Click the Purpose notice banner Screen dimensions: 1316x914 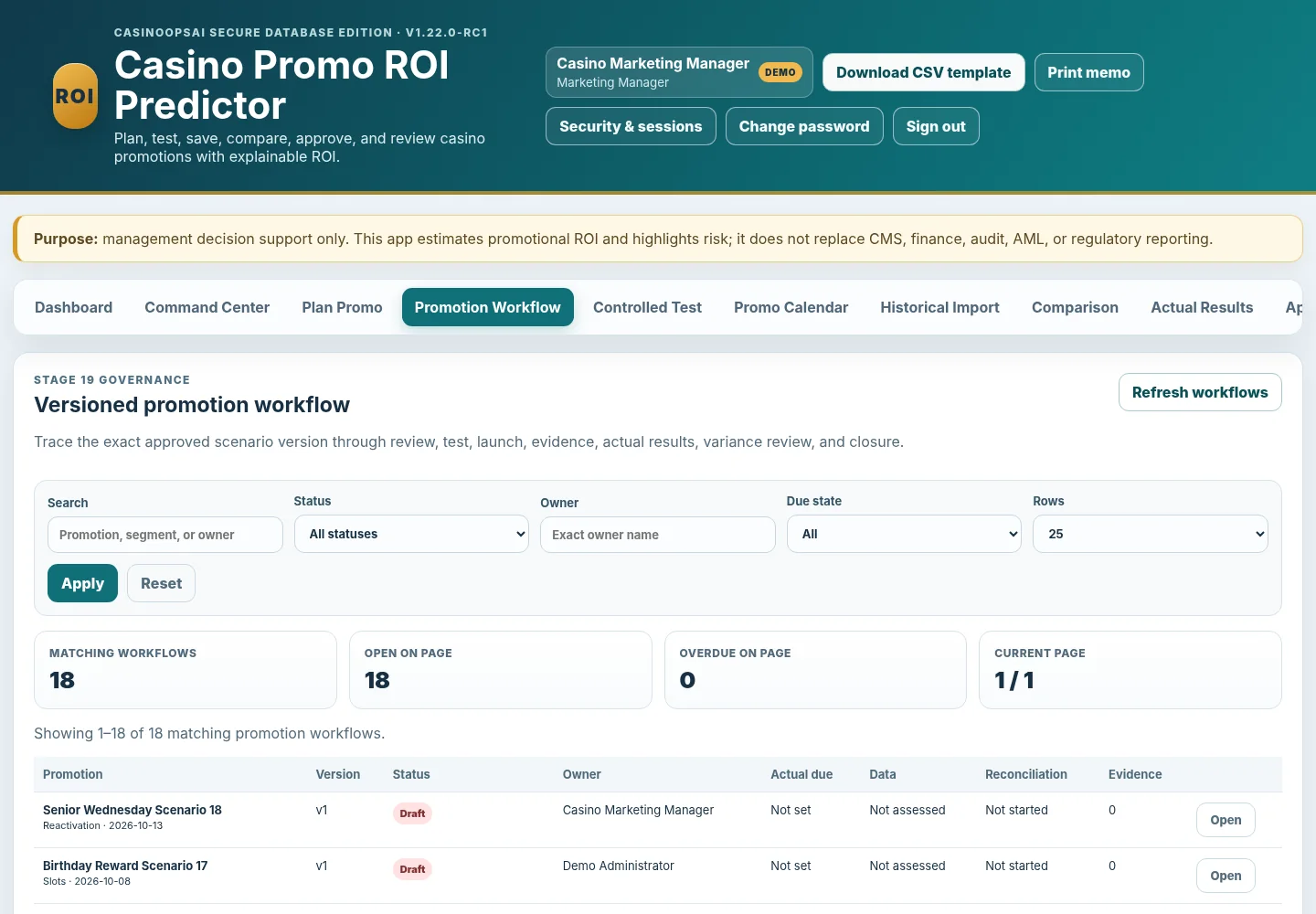[658, 239]
